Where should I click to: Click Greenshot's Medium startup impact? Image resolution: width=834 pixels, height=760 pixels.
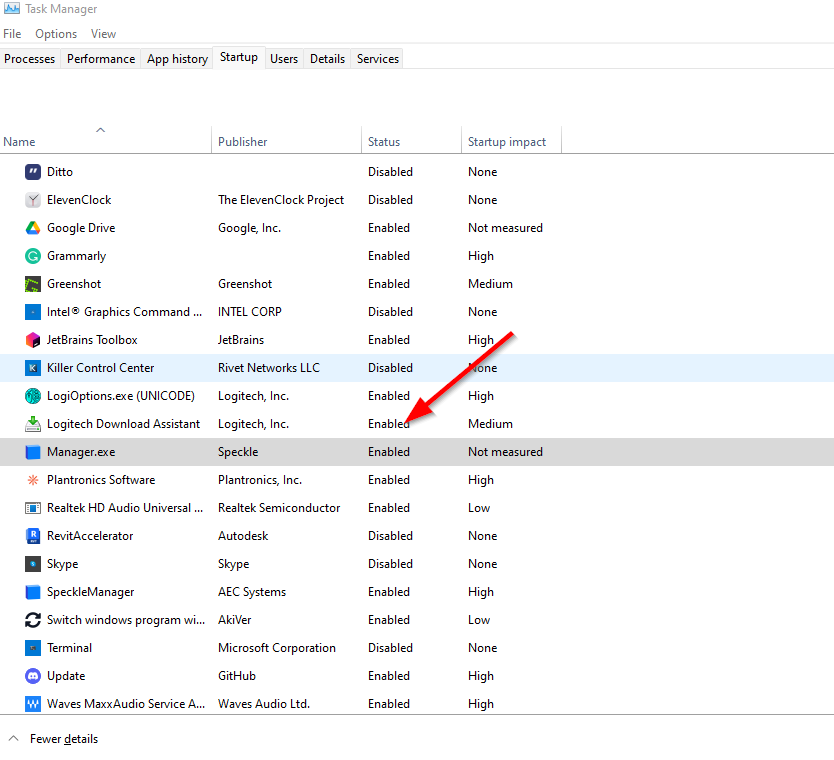(x=490, y=284)
